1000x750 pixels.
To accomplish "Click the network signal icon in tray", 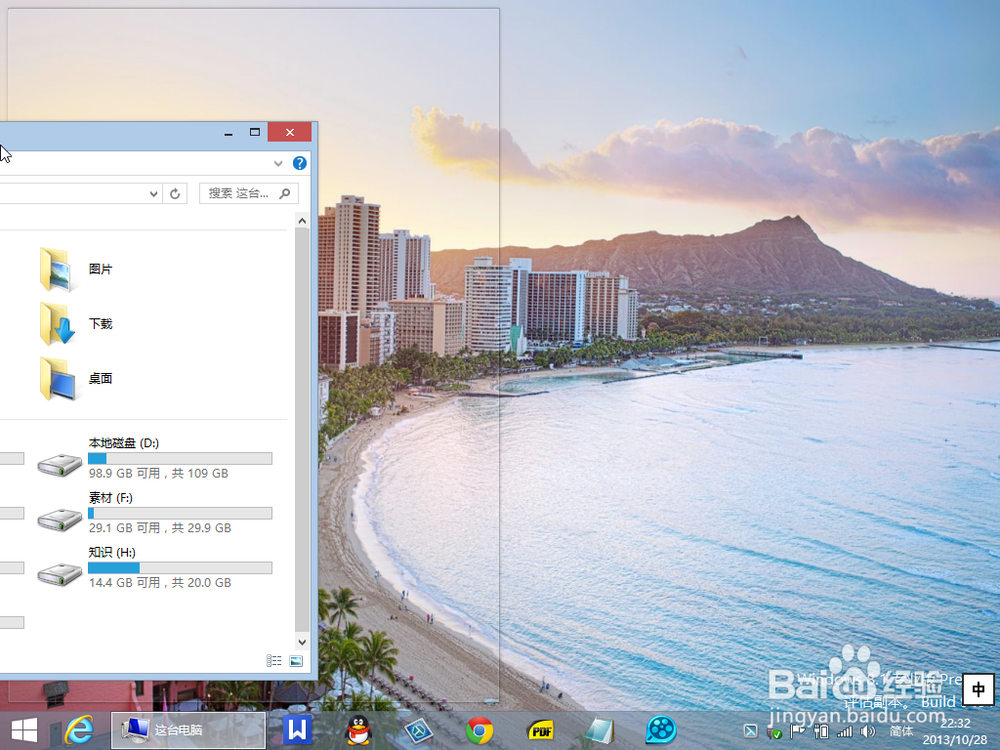I will click(x=843, y=730).
